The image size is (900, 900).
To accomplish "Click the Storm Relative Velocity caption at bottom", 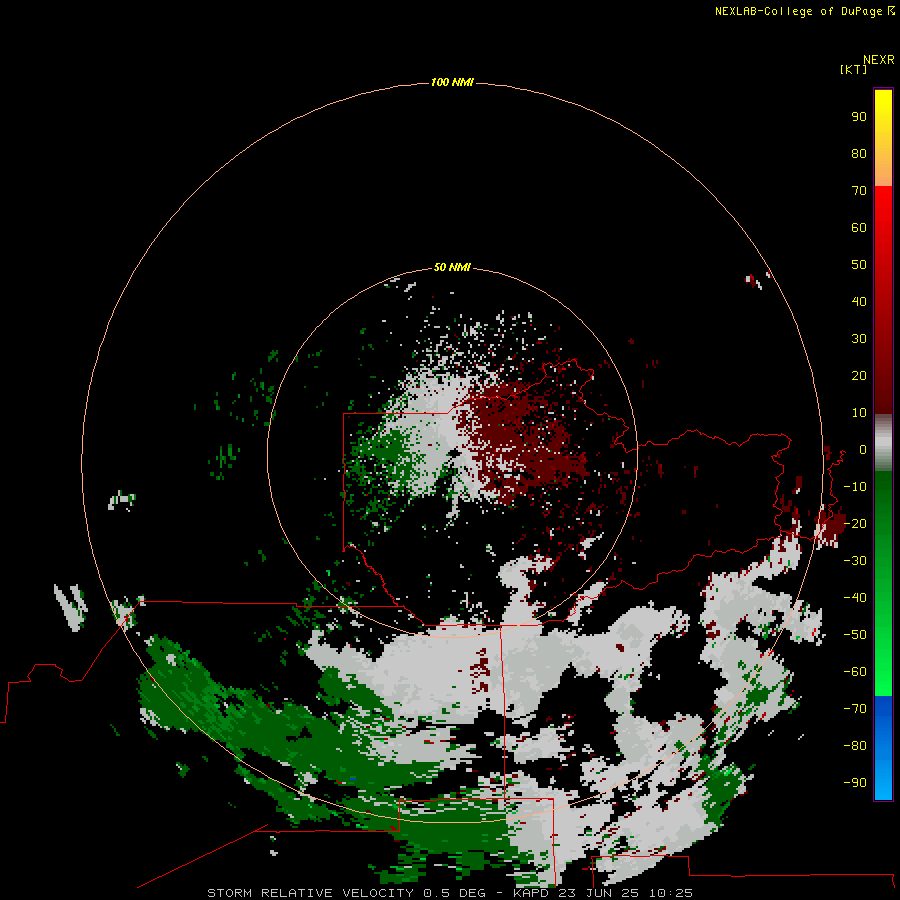I will (450, 893).
